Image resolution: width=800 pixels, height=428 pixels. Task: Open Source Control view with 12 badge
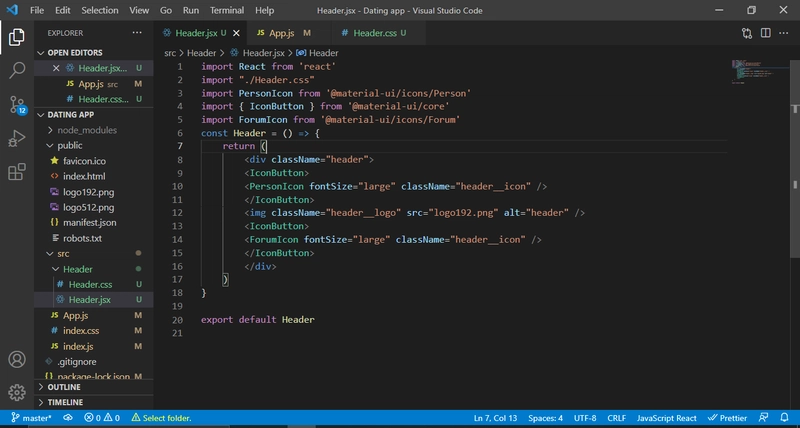17,105
